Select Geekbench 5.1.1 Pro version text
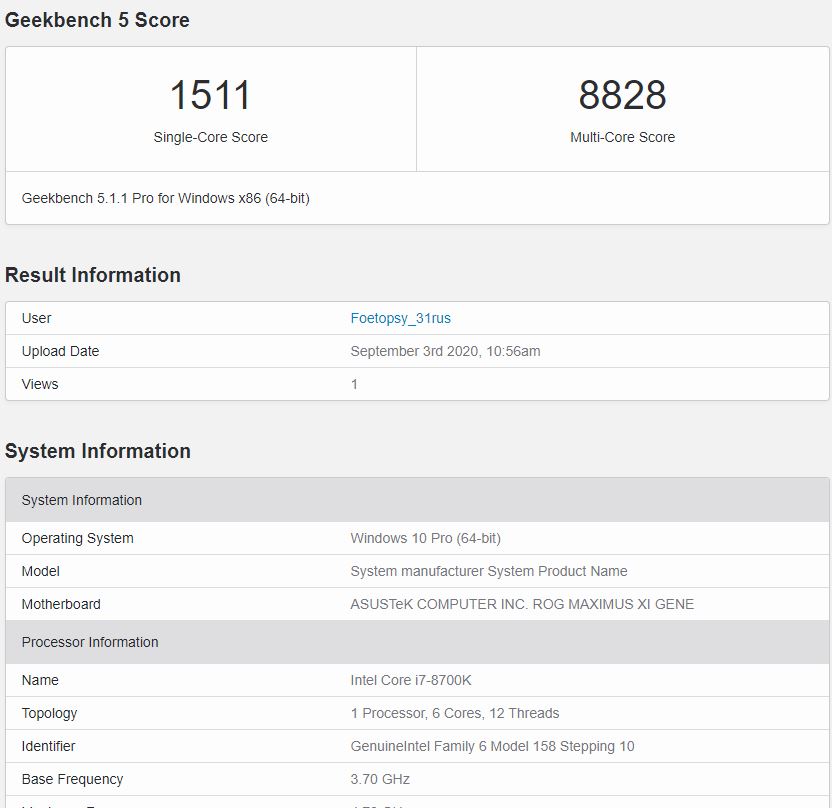Screen dimensions: 832x808 click(166, 198)
